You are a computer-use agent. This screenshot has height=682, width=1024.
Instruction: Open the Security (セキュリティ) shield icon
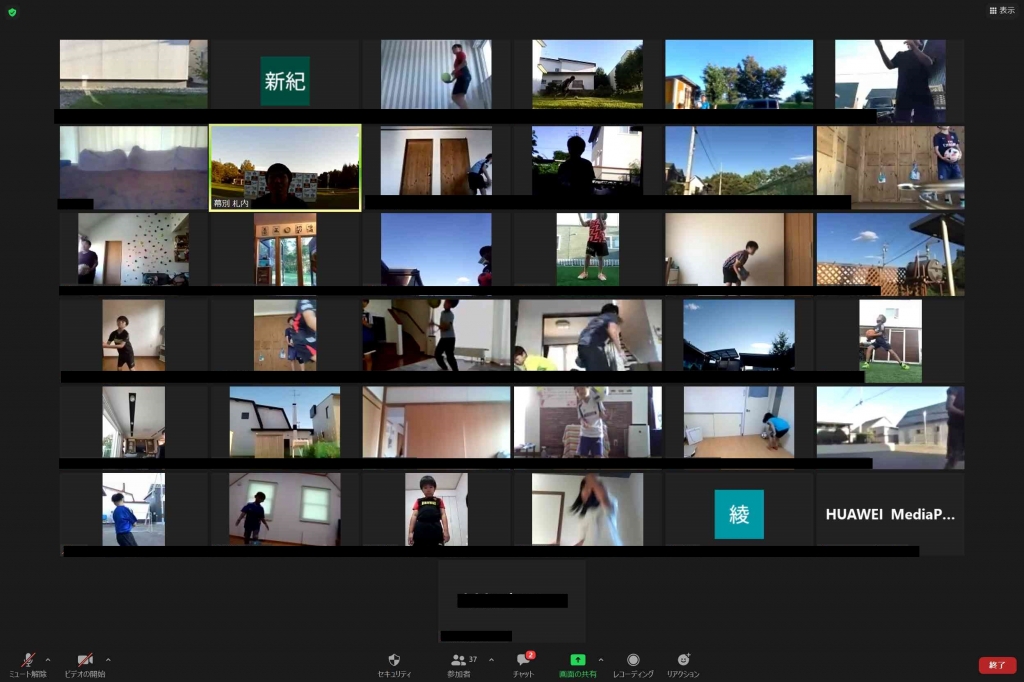(394, 661)
